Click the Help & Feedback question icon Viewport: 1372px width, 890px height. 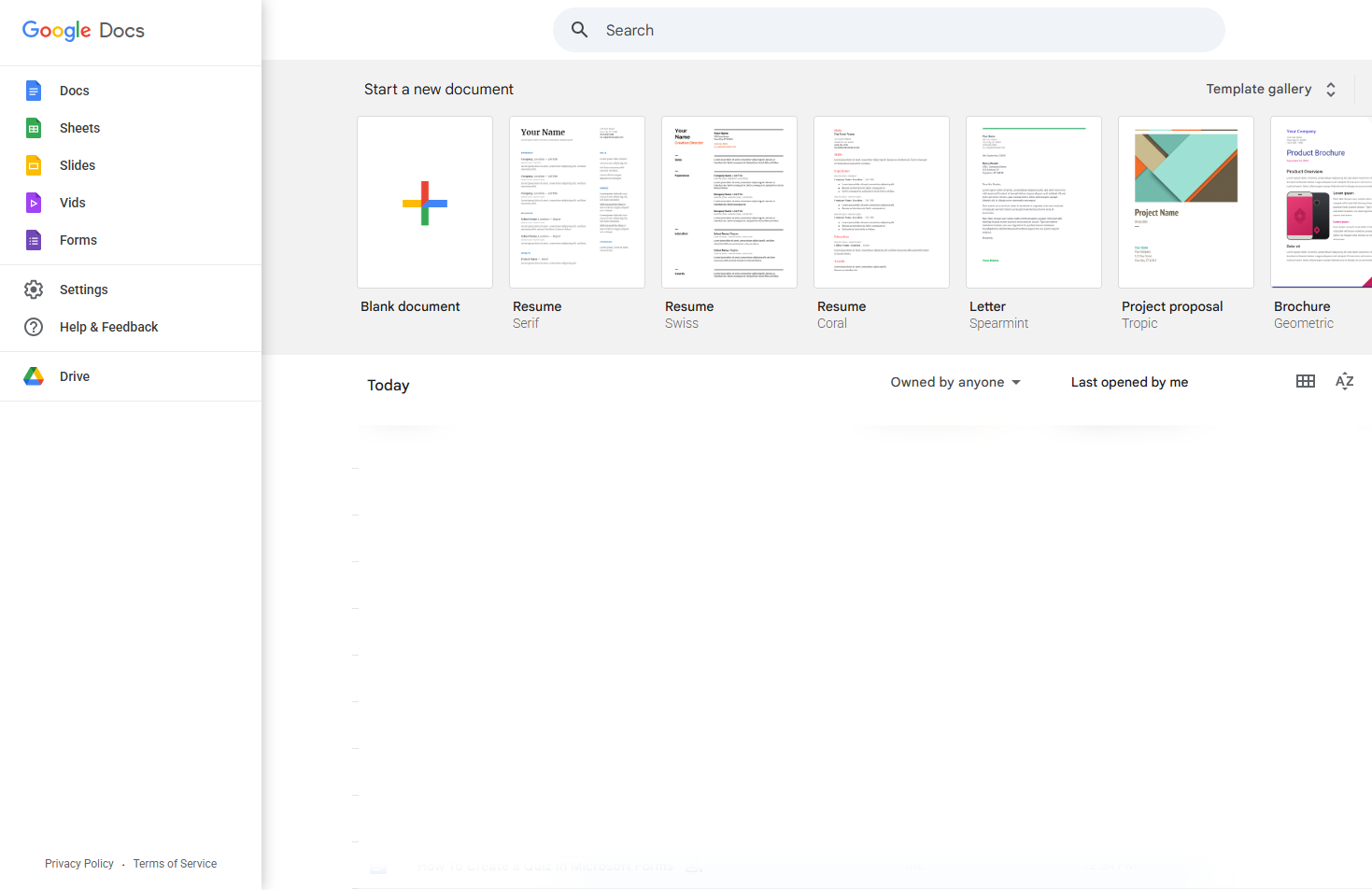pos(34,327)
